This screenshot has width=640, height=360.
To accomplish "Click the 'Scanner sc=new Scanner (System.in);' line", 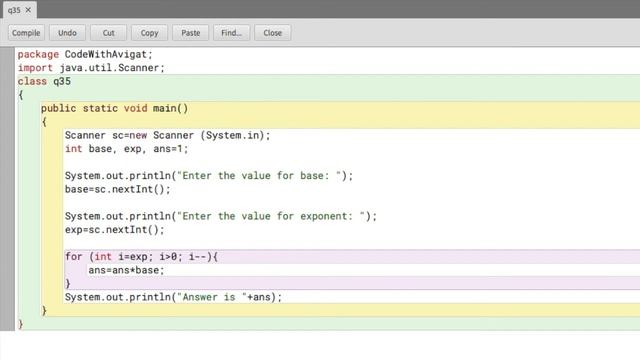I will [x=167, y=135].
